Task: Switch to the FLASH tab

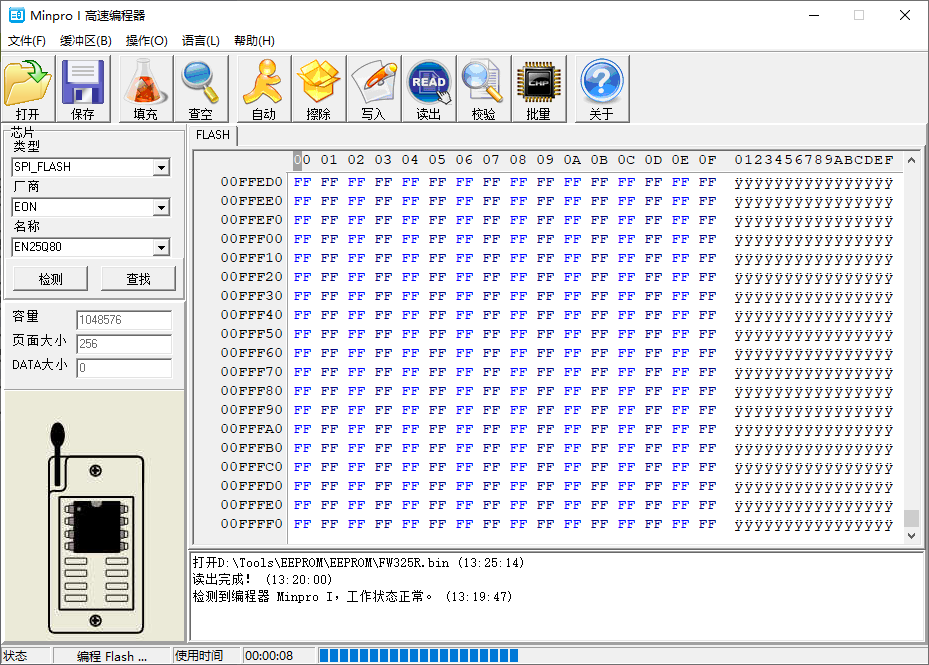Action: (212, 134)
